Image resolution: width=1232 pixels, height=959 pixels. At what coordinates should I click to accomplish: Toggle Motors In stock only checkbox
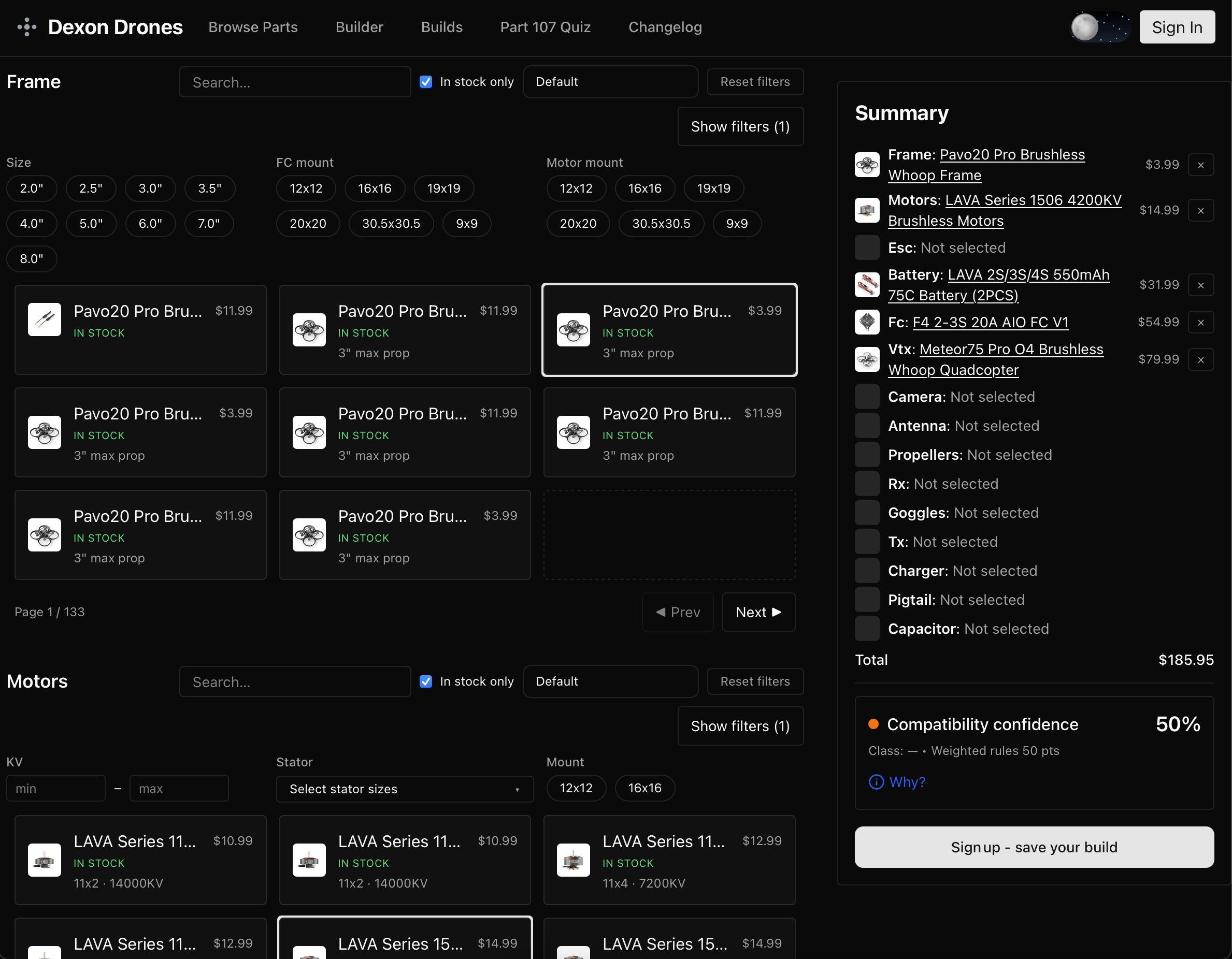click(x=426, y=681)
